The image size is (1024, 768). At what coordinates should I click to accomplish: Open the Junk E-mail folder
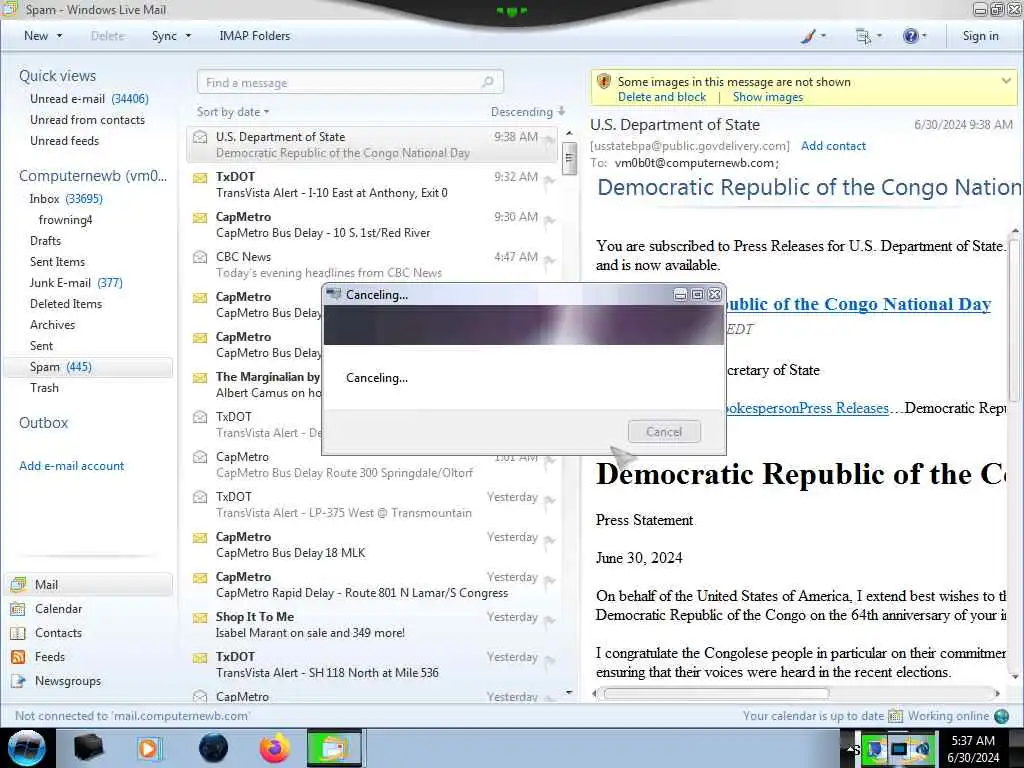coord(76,283)
